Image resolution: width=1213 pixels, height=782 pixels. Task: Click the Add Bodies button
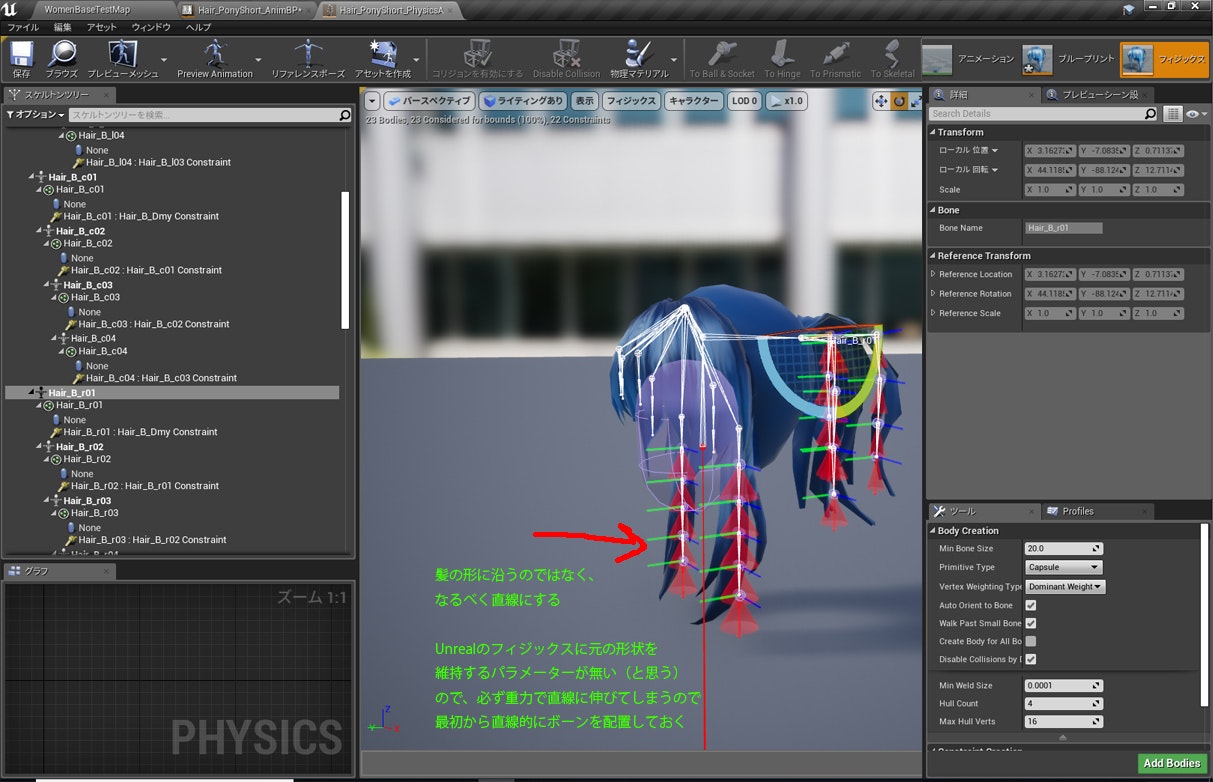point(1171,763)
